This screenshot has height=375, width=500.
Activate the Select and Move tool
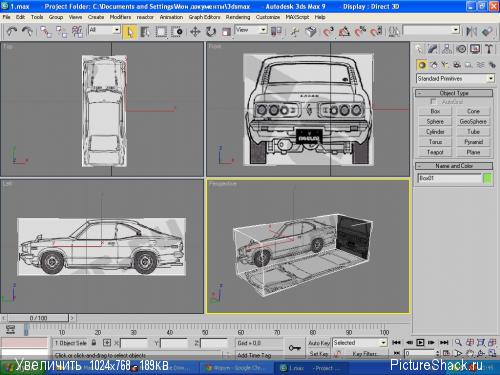[195, 32]
